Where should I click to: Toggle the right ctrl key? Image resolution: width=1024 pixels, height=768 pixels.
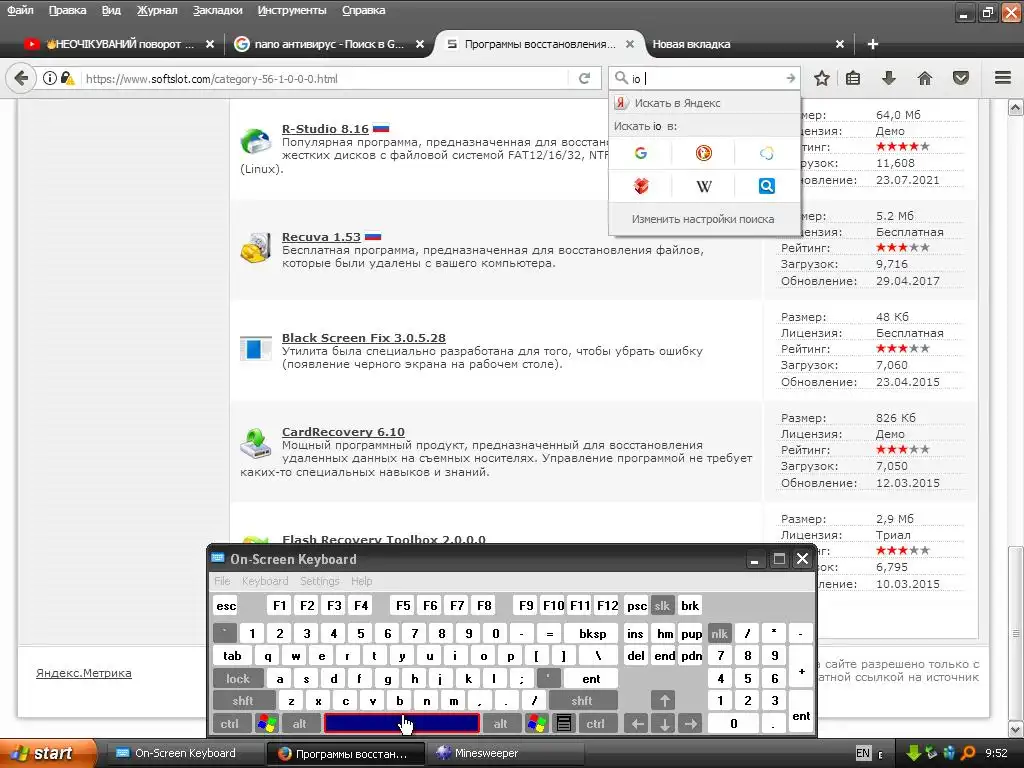(595, 724)
